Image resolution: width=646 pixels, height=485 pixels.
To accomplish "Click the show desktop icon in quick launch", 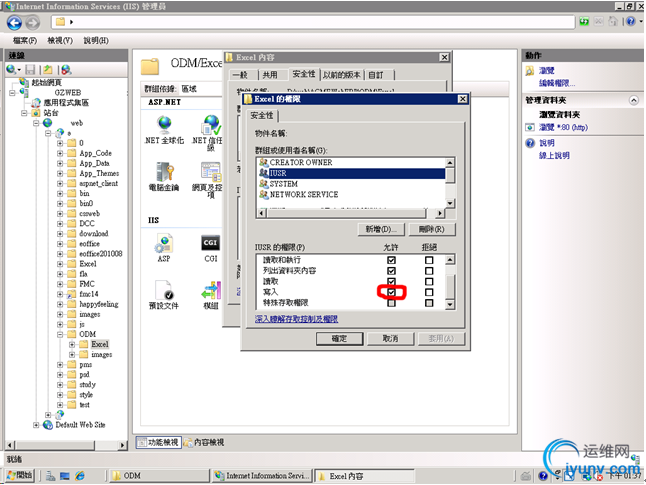I will pos(65,476).
